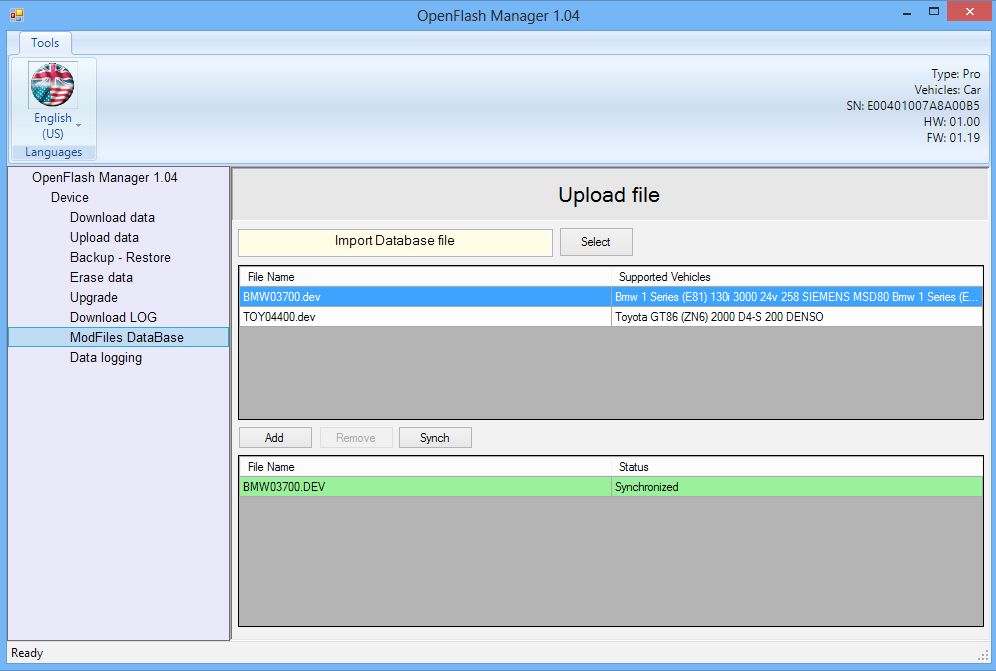The image size is (996, 671).
Task: Click the Ready status bar text
Action: tap(27, 653)
